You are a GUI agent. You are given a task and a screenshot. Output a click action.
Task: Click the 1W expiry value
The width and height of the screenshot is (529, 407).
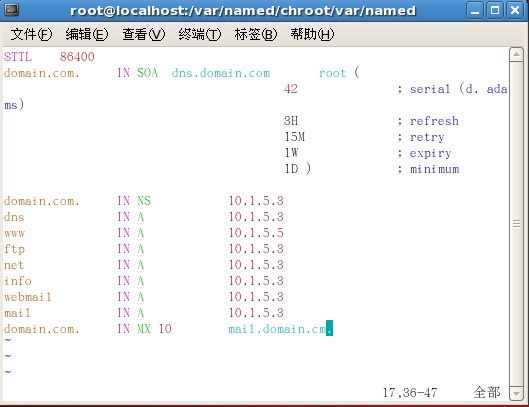(x=291, y=153)
